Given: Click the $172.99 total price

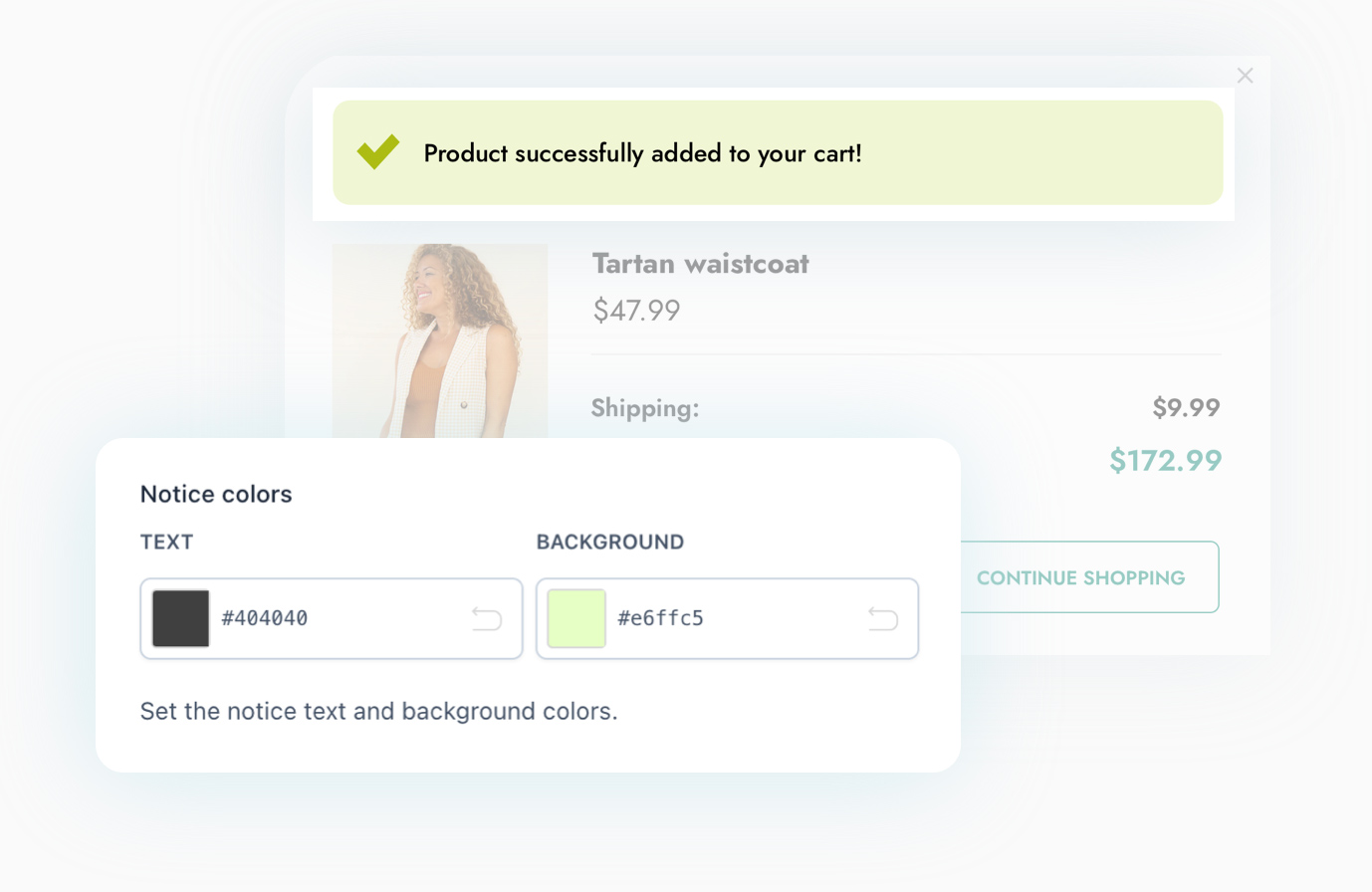Looking at the screenshot, I should [x=1165, y=460].
